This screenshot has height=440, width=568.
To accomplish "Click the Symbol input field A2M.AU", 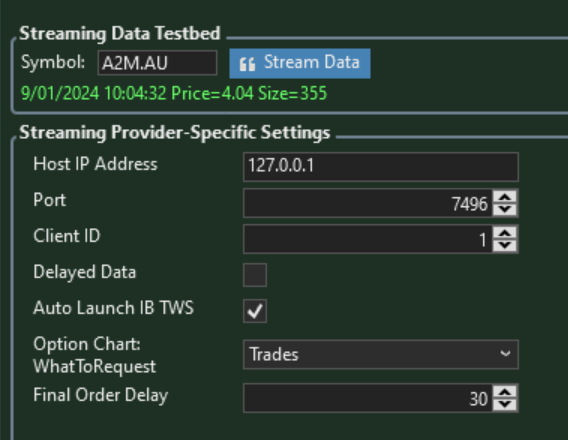I will click(x=157, y=63).
